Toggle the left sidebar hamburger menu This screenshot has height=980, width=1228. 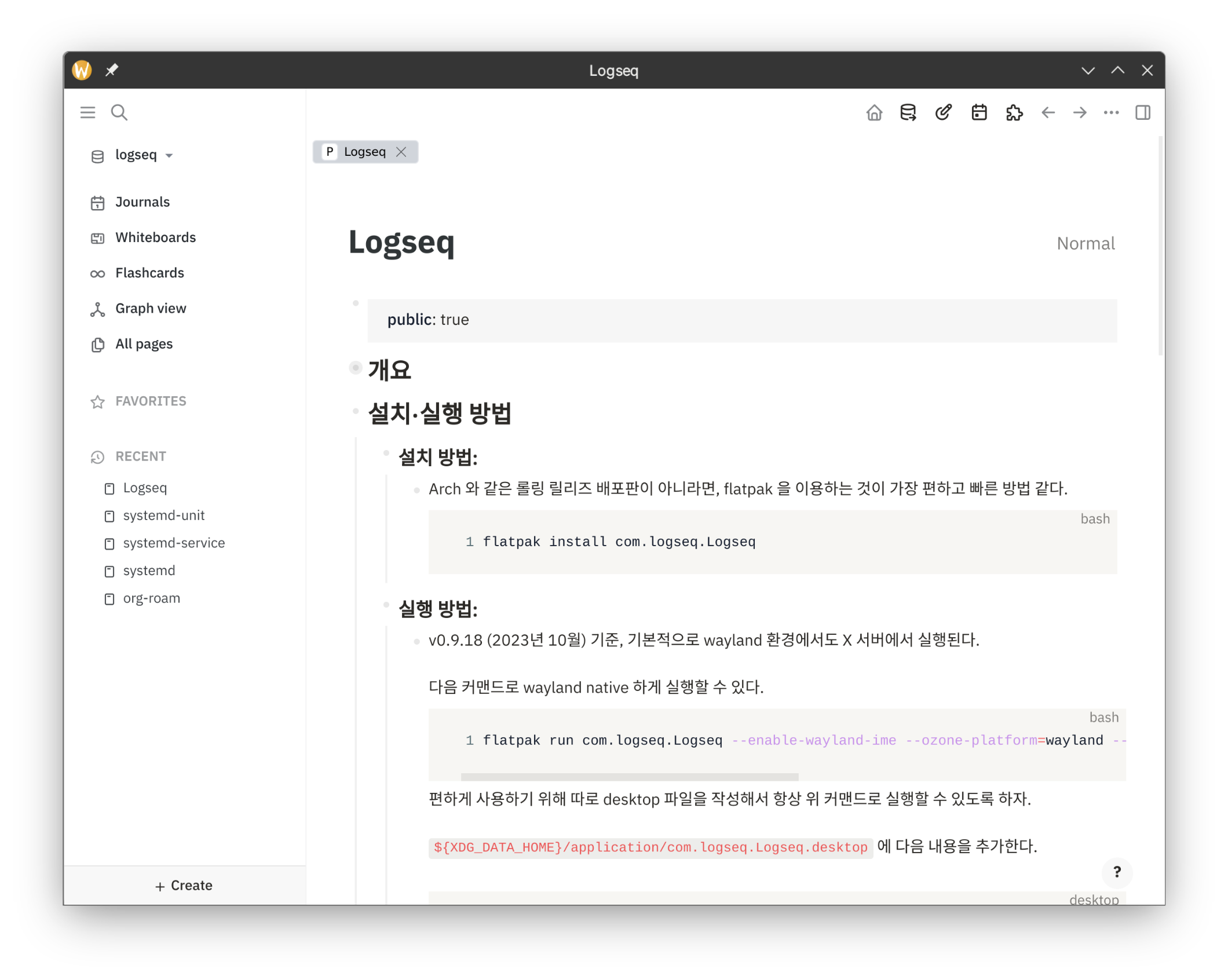(87, 112)
